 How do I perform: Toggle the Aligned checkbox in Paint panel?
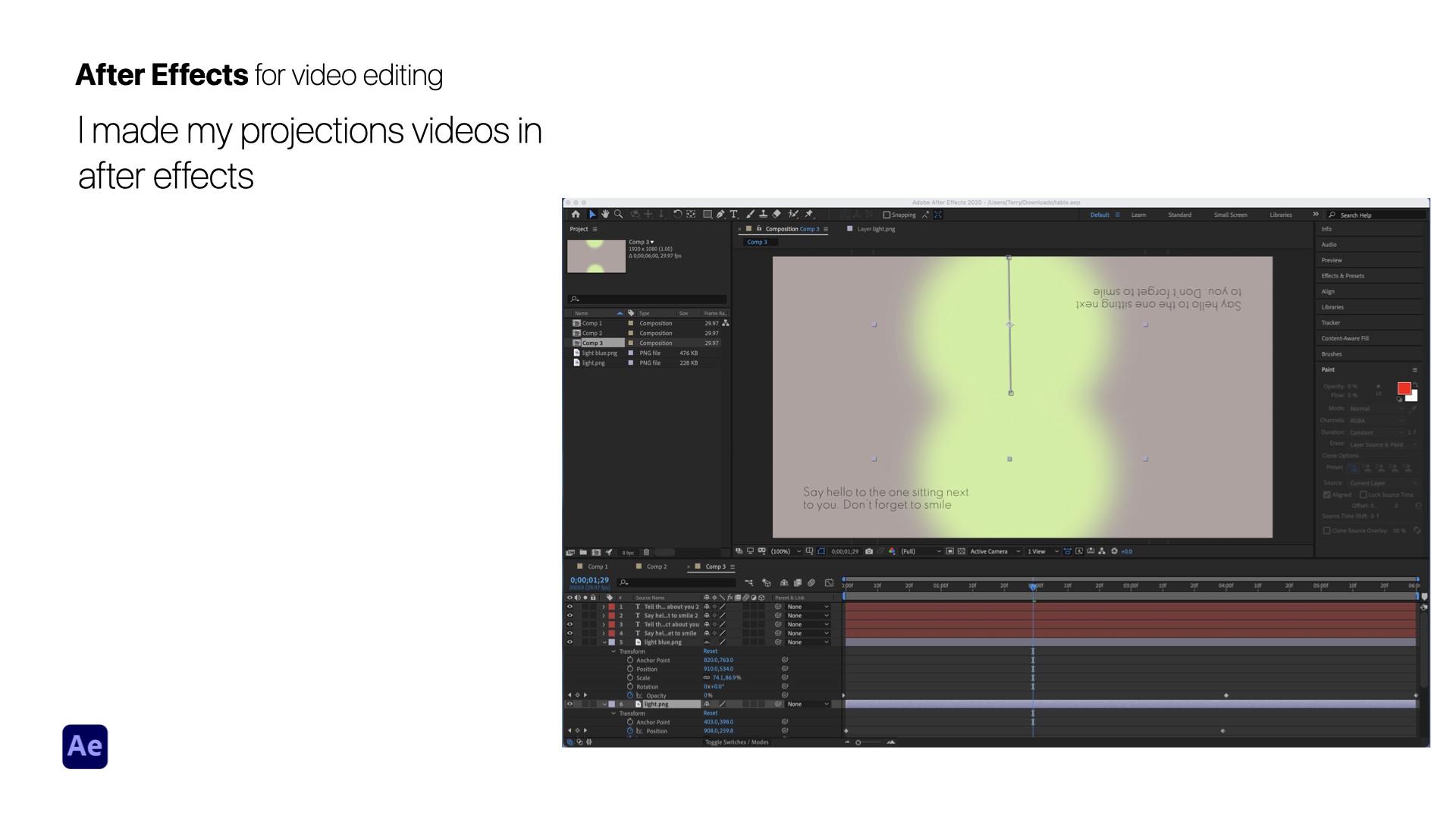(1327, 494)
